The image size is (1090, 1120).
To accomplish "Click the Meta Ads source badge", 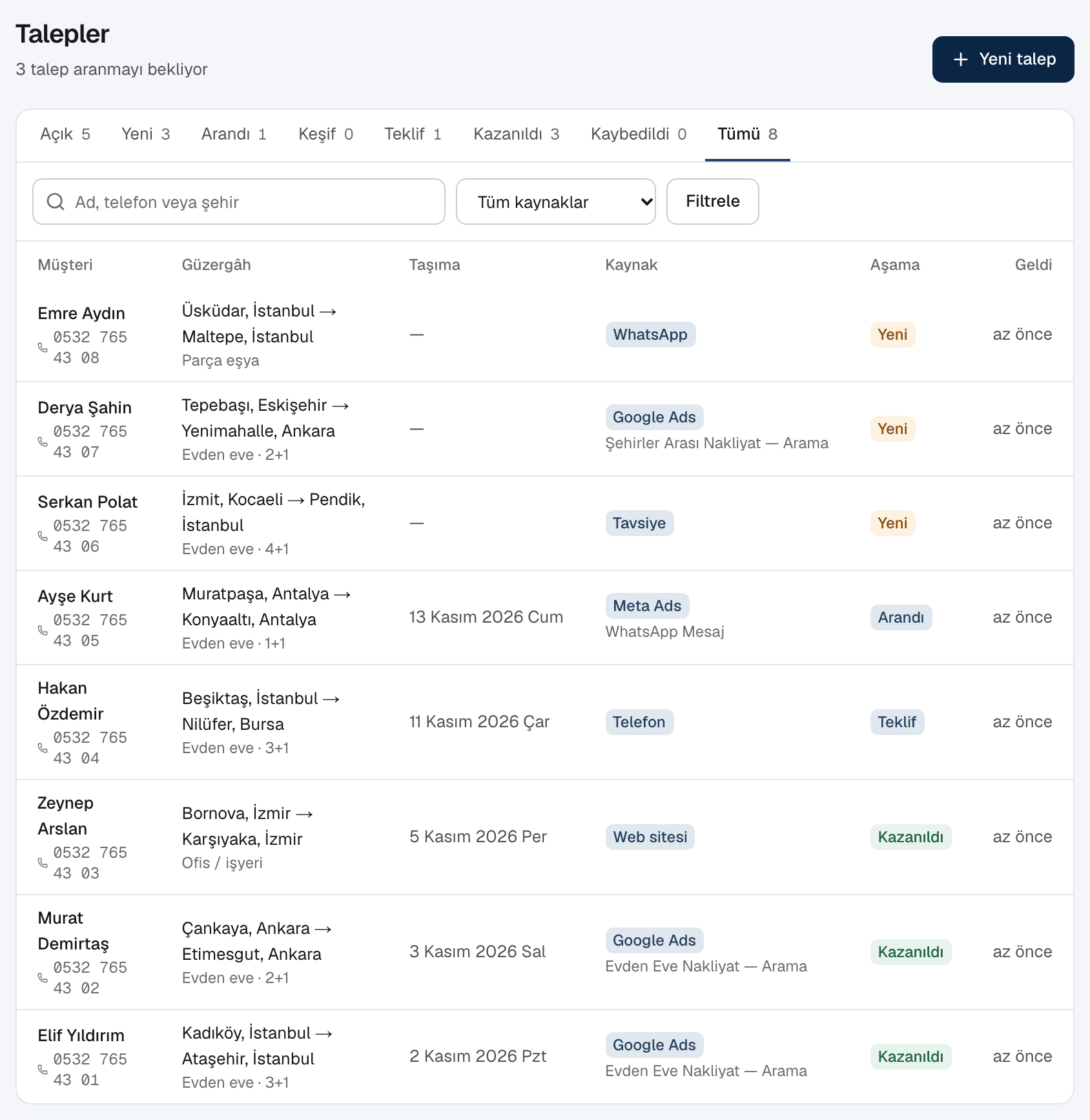I will click(x=647, y=606).
